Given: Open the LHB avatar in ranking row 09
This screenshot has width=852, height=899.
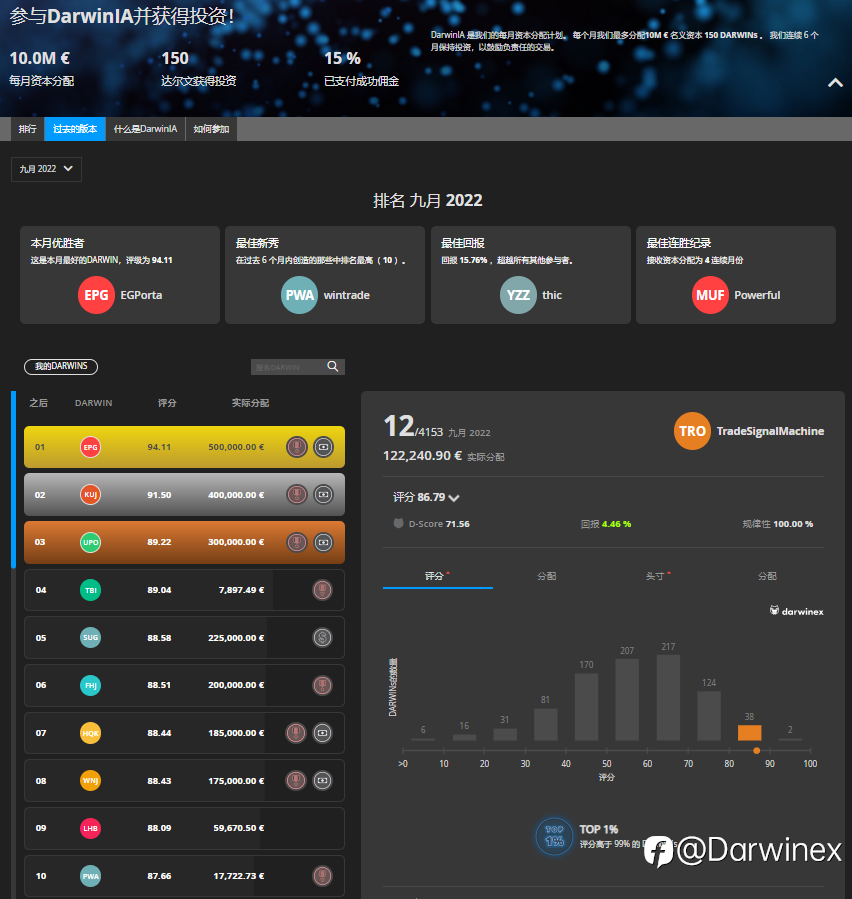Looking at the screenshot, I should pos(91,828).
